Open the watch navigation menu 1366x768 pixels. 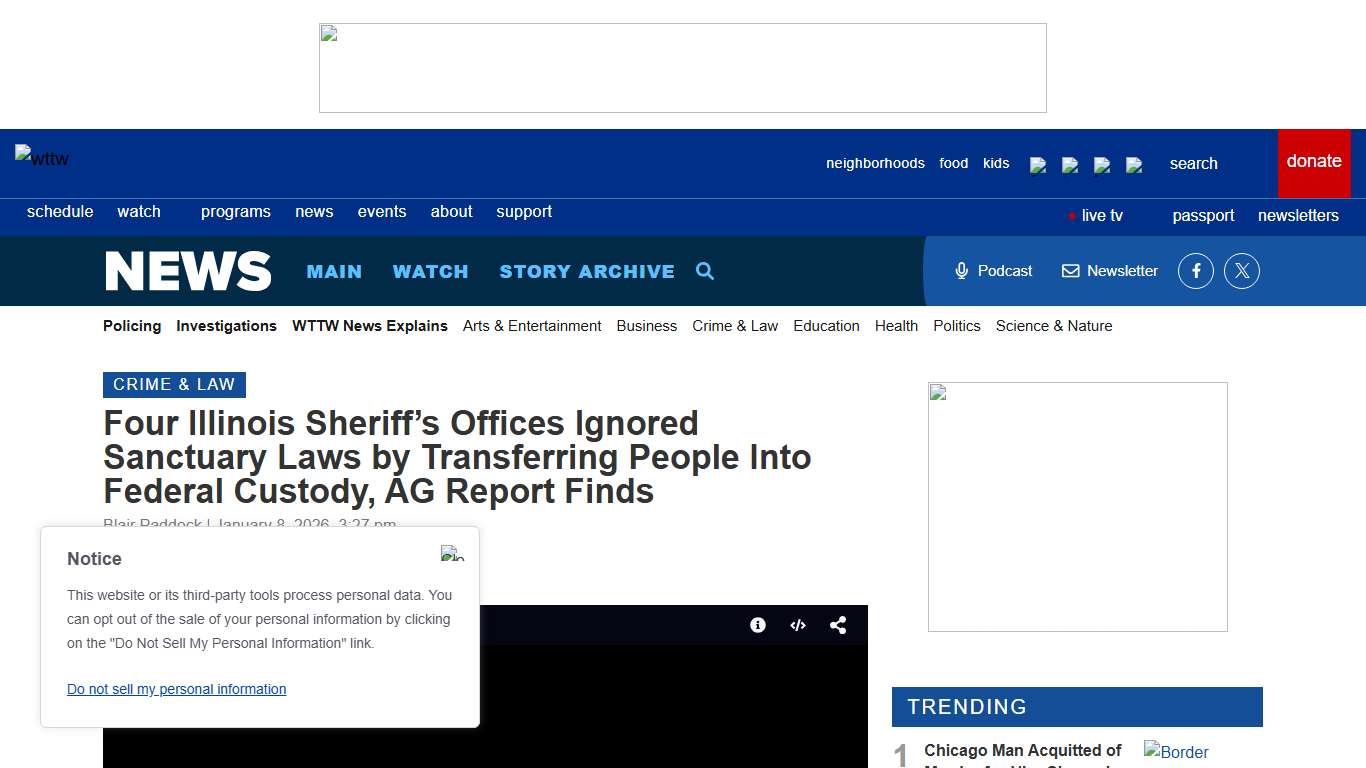[x=138, y=211]
